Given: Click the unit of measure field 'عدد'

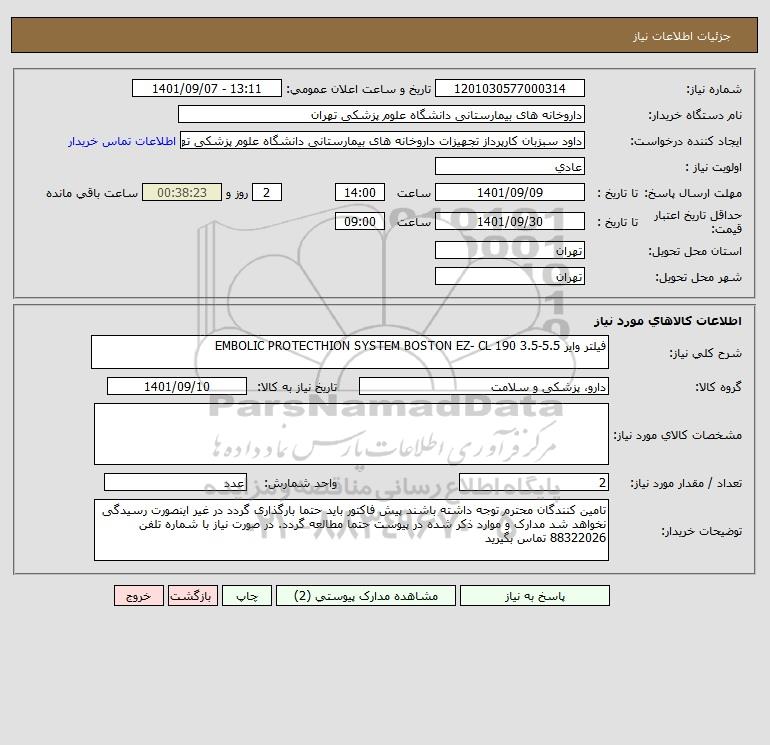Looking at the screenshot, I should (175, 483).
